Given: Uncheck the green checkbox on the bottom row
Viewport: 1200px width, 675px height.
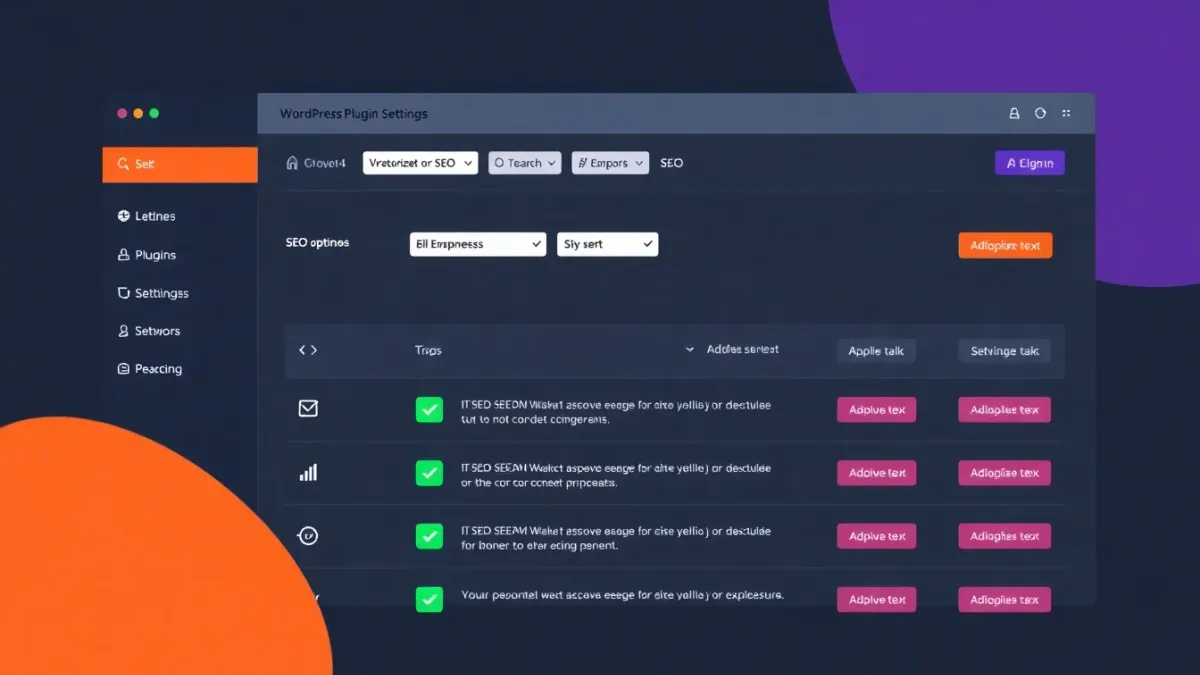Looking at the screenshot, I should pyautogui.click(x=429, y=599).
